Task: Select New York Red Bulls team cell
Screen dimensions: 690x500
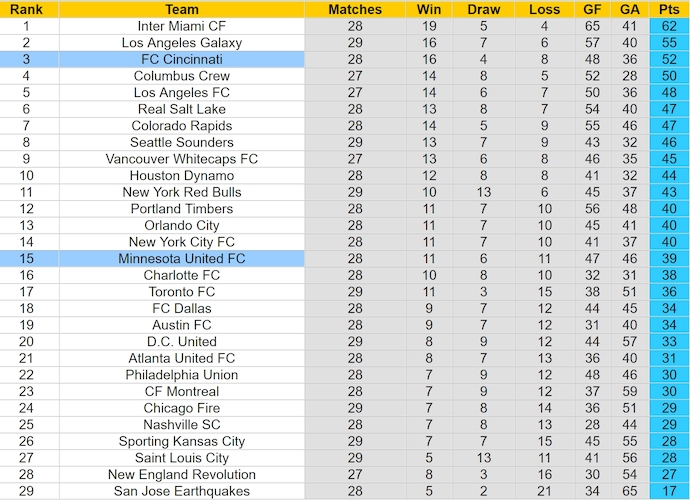Action: click(182, 192)
